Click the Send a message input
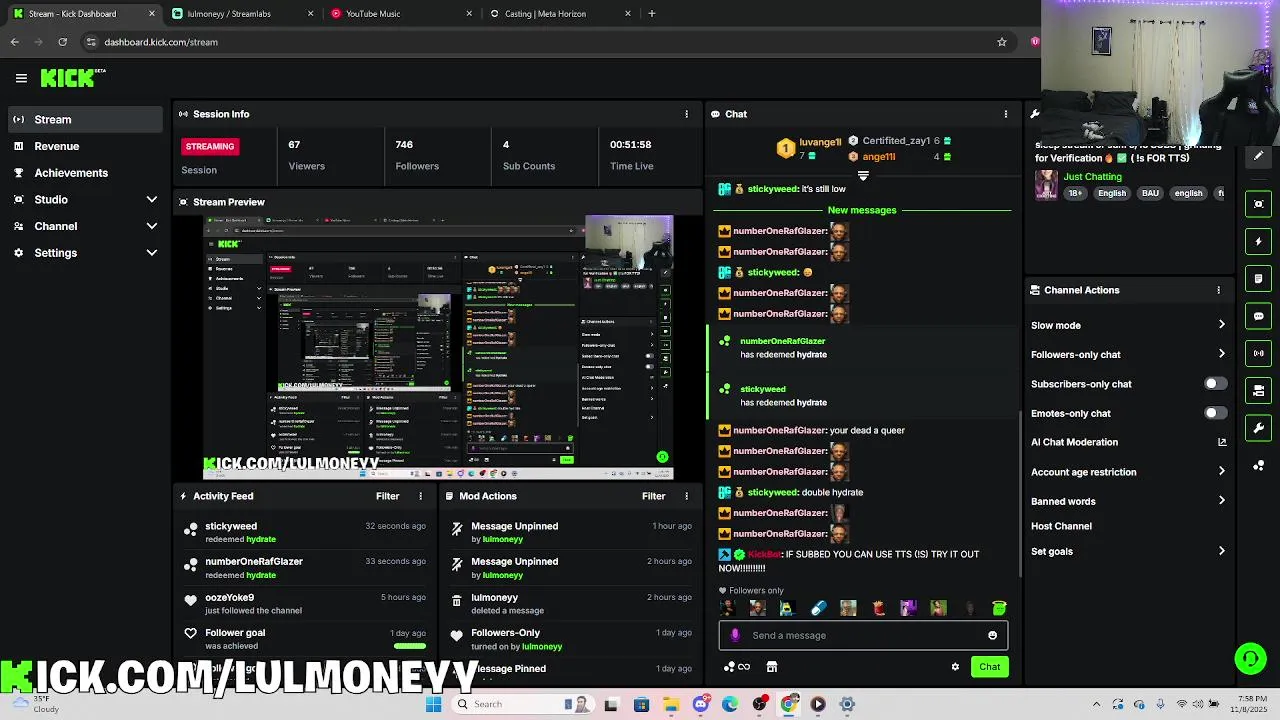The width and height of the screenshot is (1280, 720). click(863, 635)
